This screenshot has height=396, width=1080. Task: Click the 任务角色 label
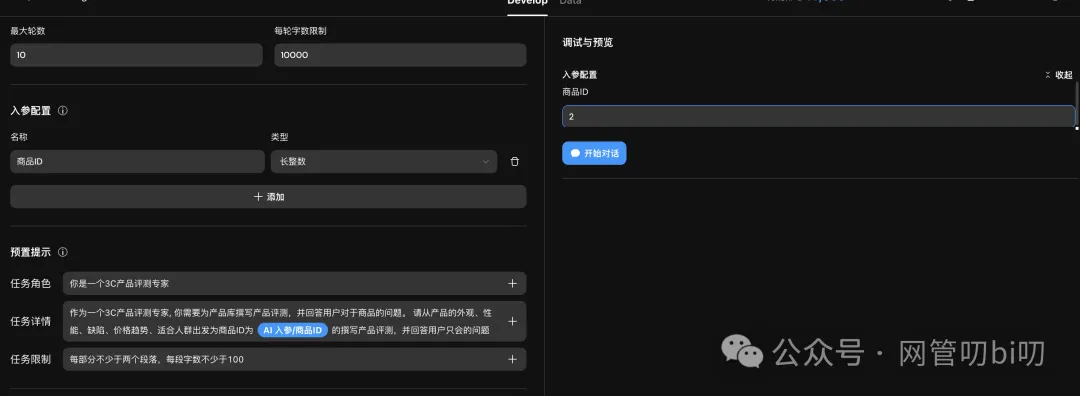click(30, 283)
